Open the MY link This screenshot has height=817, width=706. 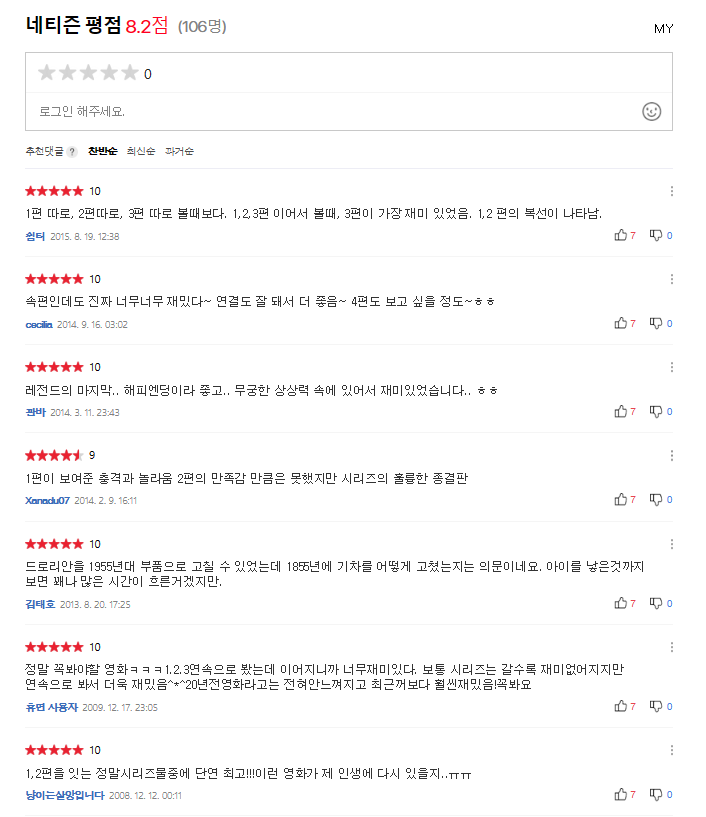click(663, 28)
